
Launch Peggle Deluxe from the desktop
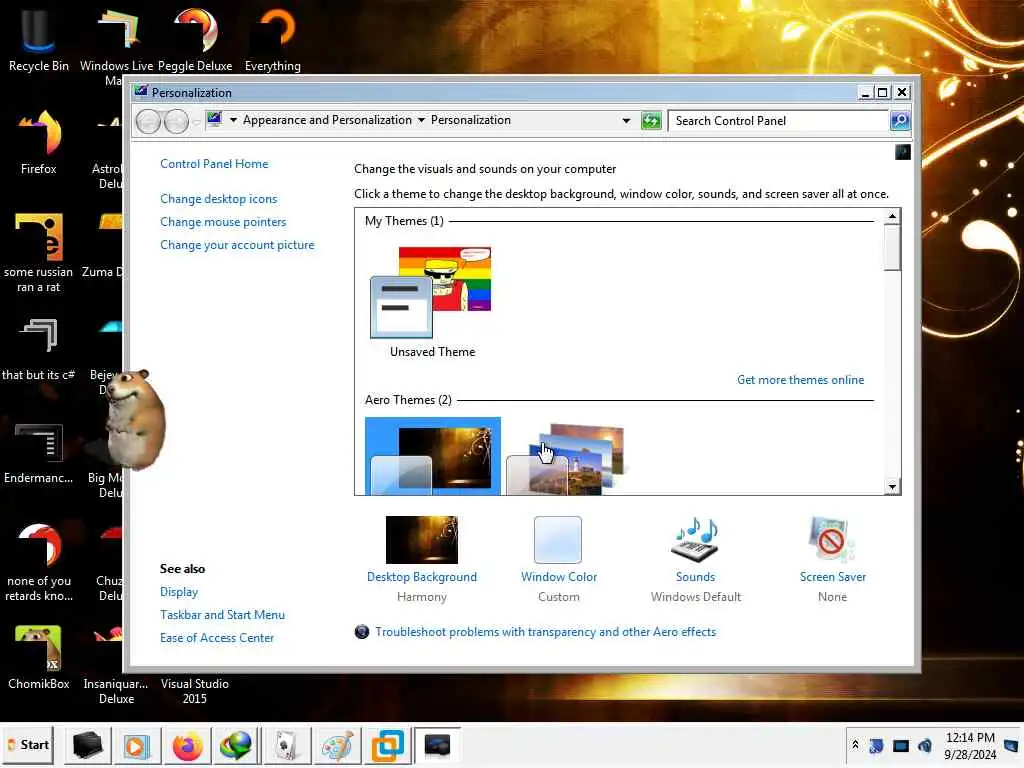click(x=195, y=39)
